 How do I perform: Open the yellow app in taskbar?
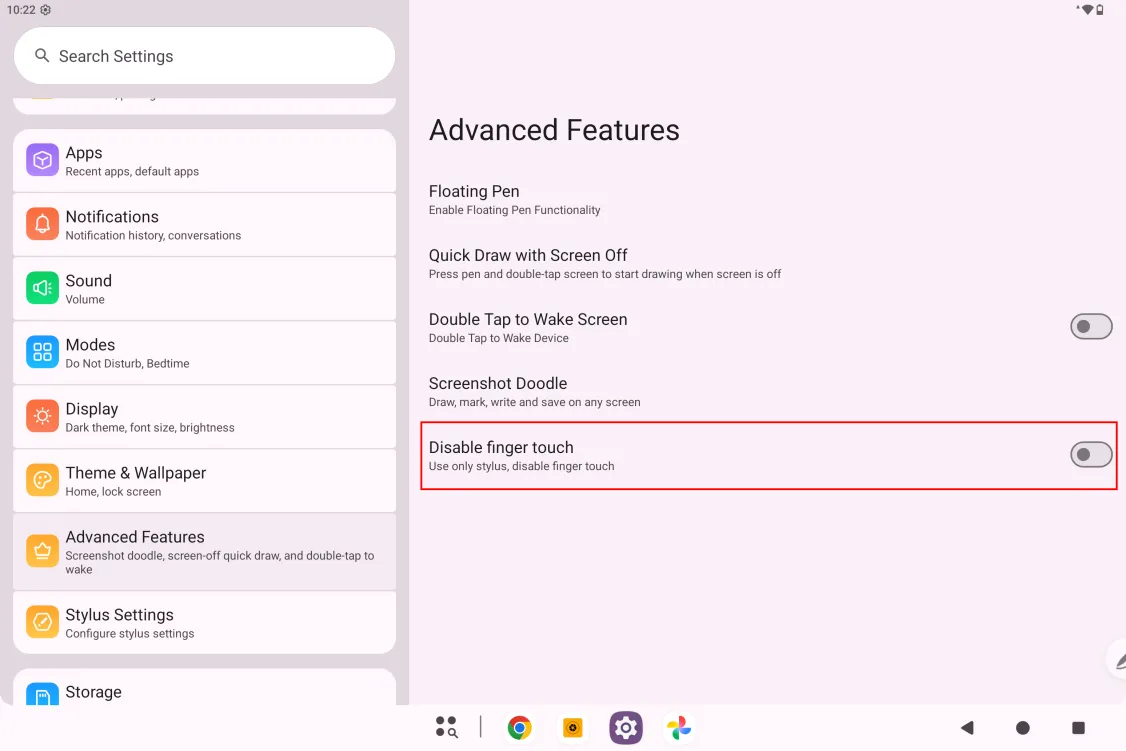(x=572, y=727)
